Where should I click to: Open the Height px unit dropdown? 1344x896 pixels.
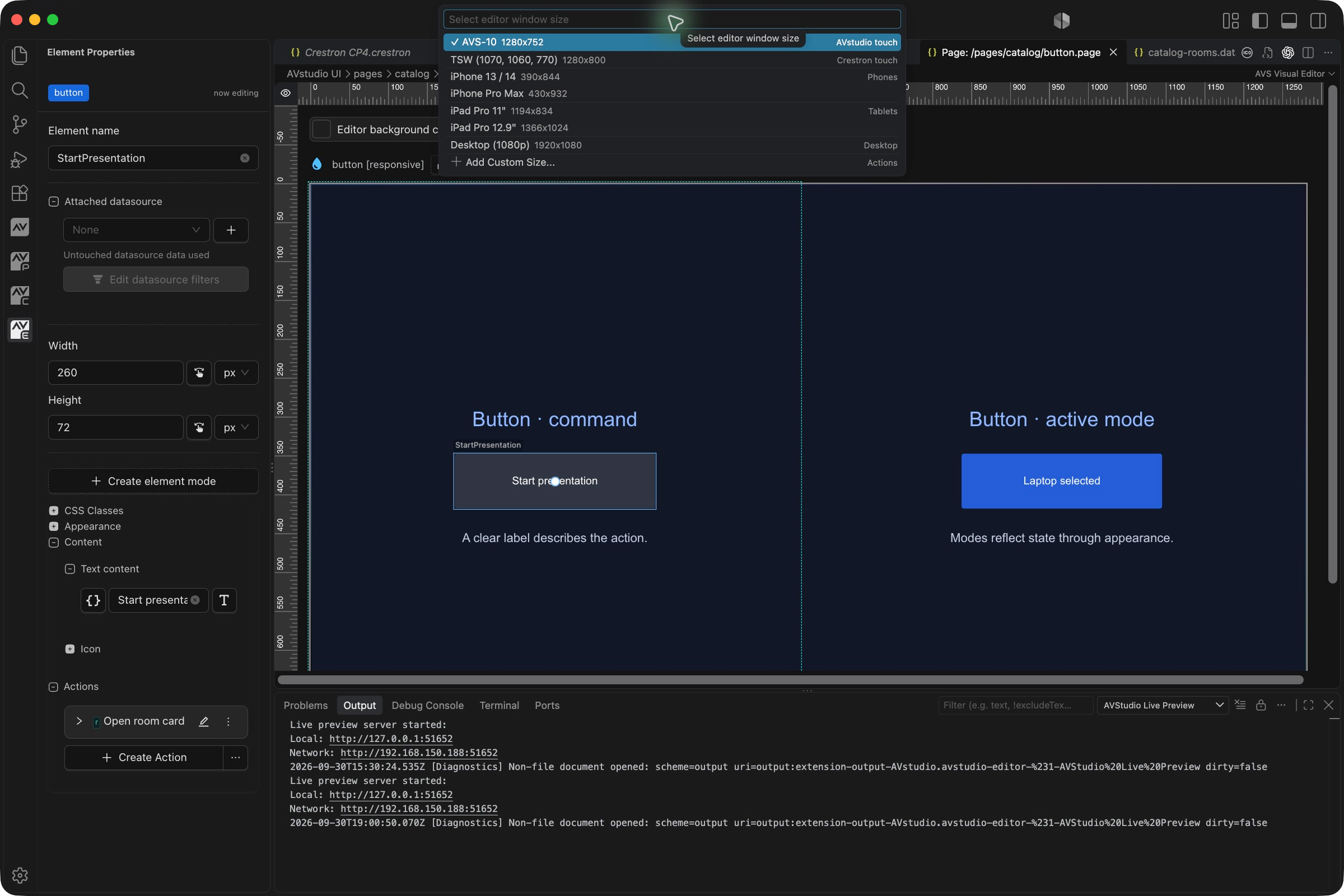[236, 427]
